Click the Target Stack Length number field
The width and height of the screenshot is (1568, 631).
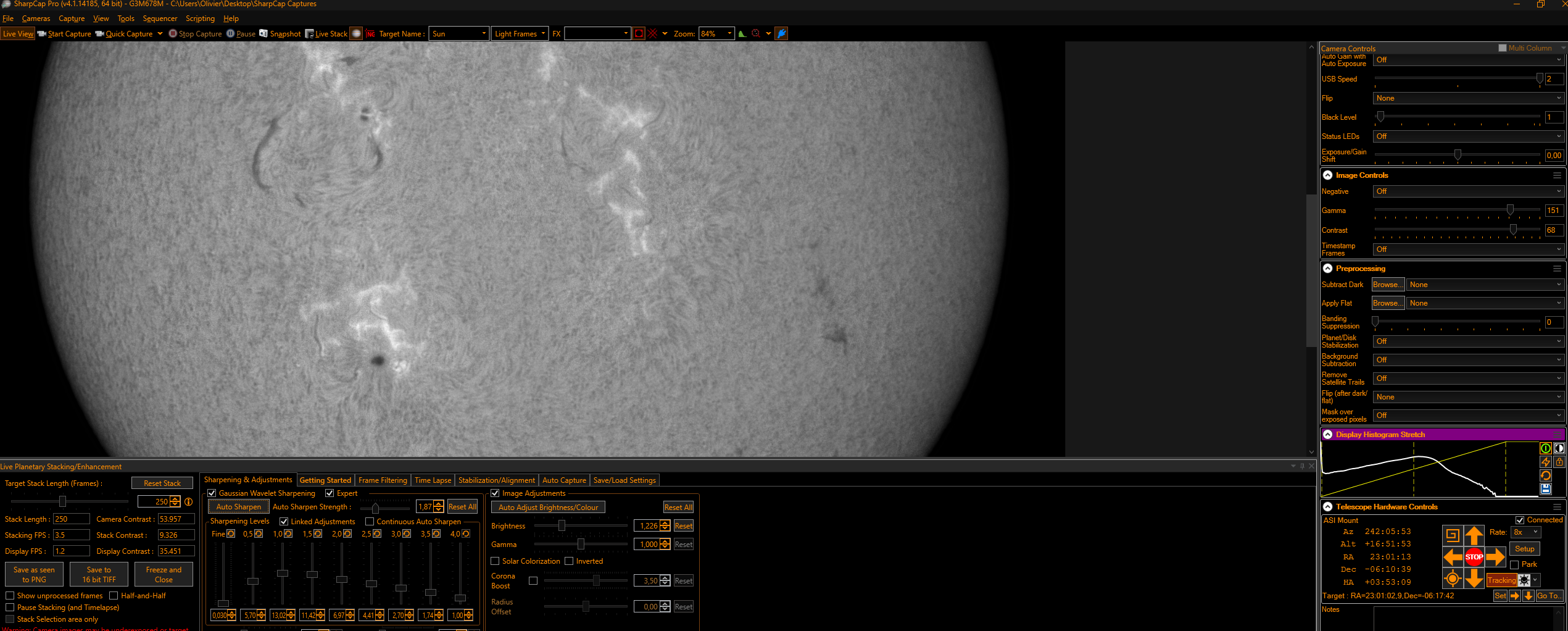(x=159, y=502)
